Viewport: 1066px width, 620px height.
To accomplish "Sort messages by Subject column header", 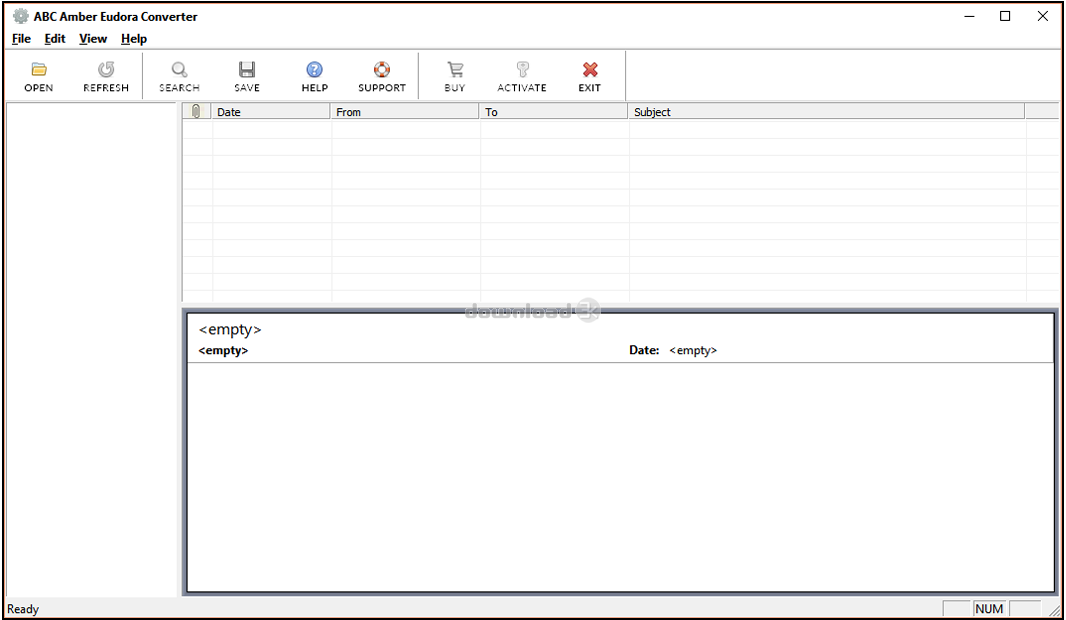I will click(x=826, y=111).
